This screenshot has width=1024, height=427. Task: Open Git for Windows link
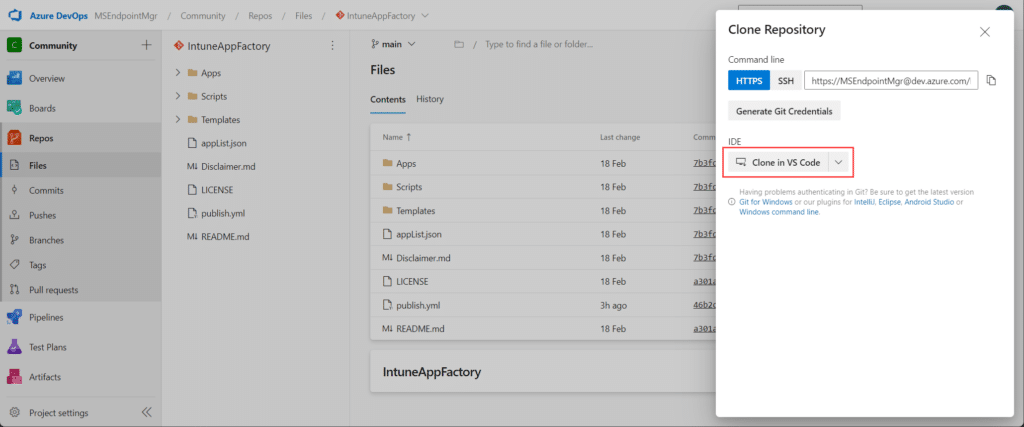coord(765,202)
